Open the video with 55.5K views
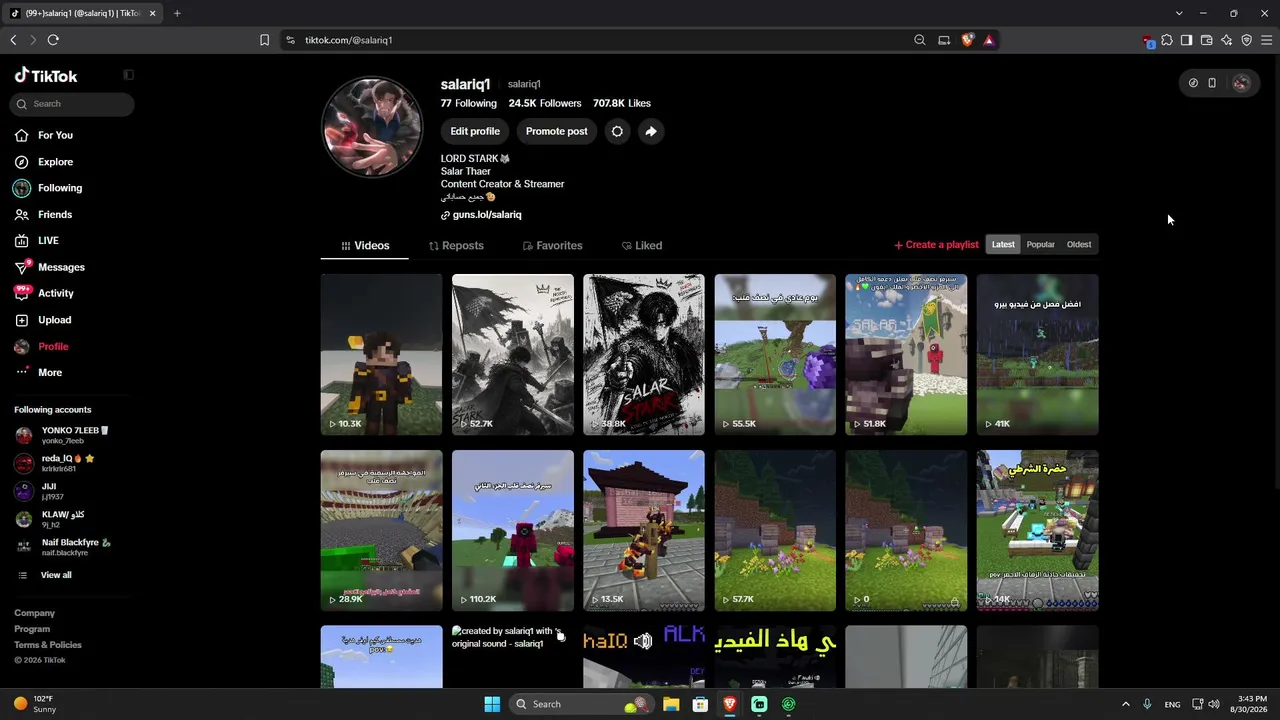This screenshot has height=720, width=1280. point(775,354)
